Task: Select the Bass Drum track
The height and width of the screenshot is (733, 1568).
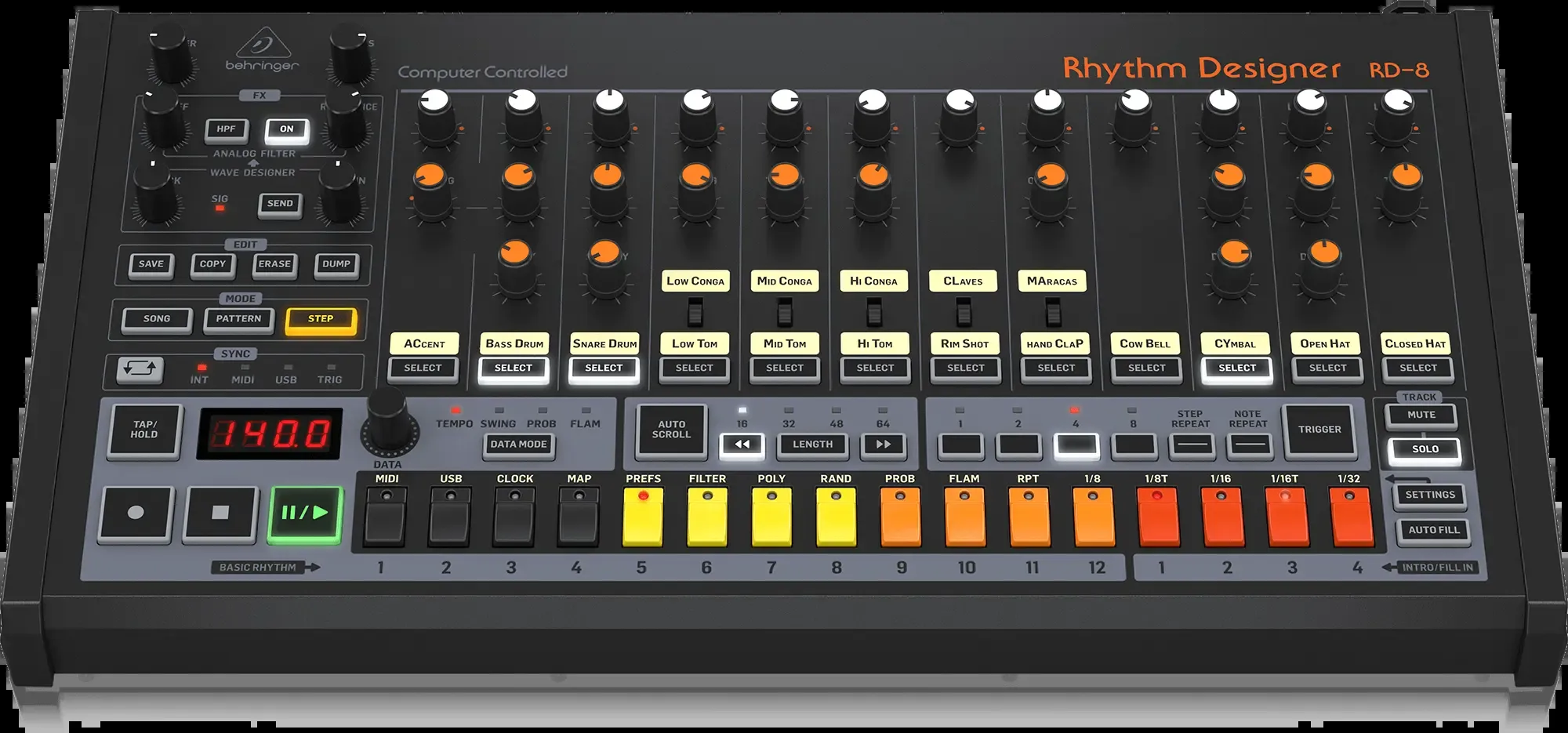Action: coord(514,368)
